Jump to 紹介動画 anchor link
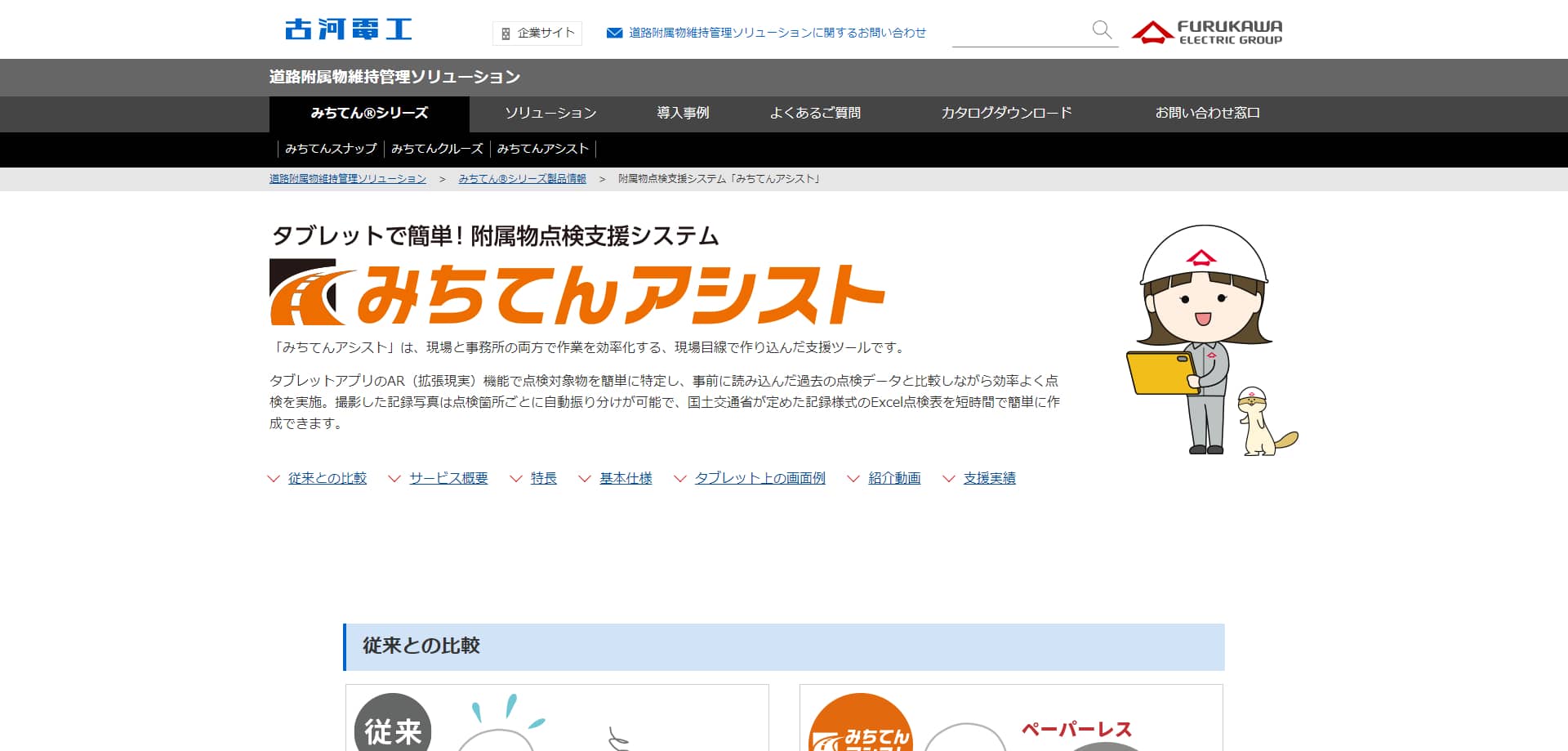This screenshot has width=1568, height=751. click(894, 479)
